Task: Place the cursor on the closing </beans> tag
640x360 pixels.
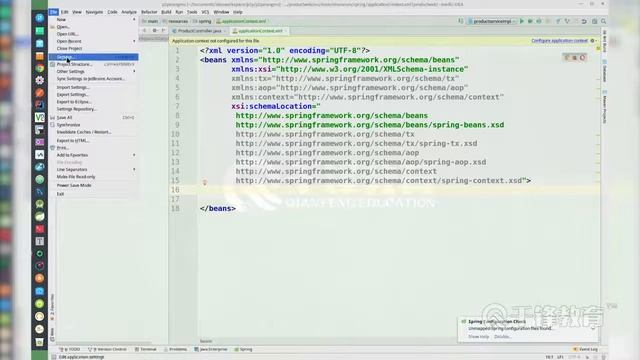Action: [218, 209]
